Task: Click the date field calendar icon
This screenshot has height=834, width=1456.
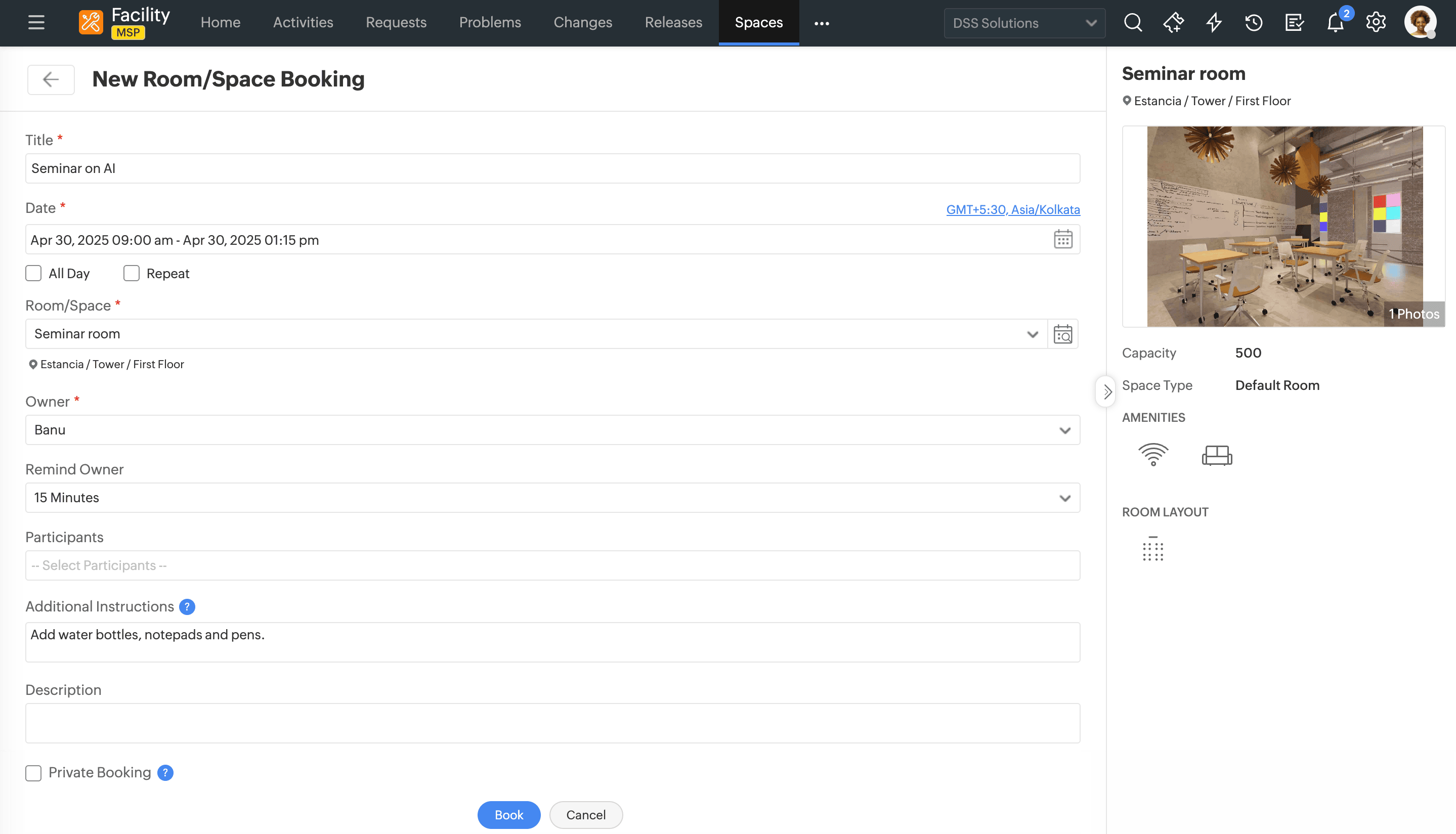Action: click(1062, 239)
